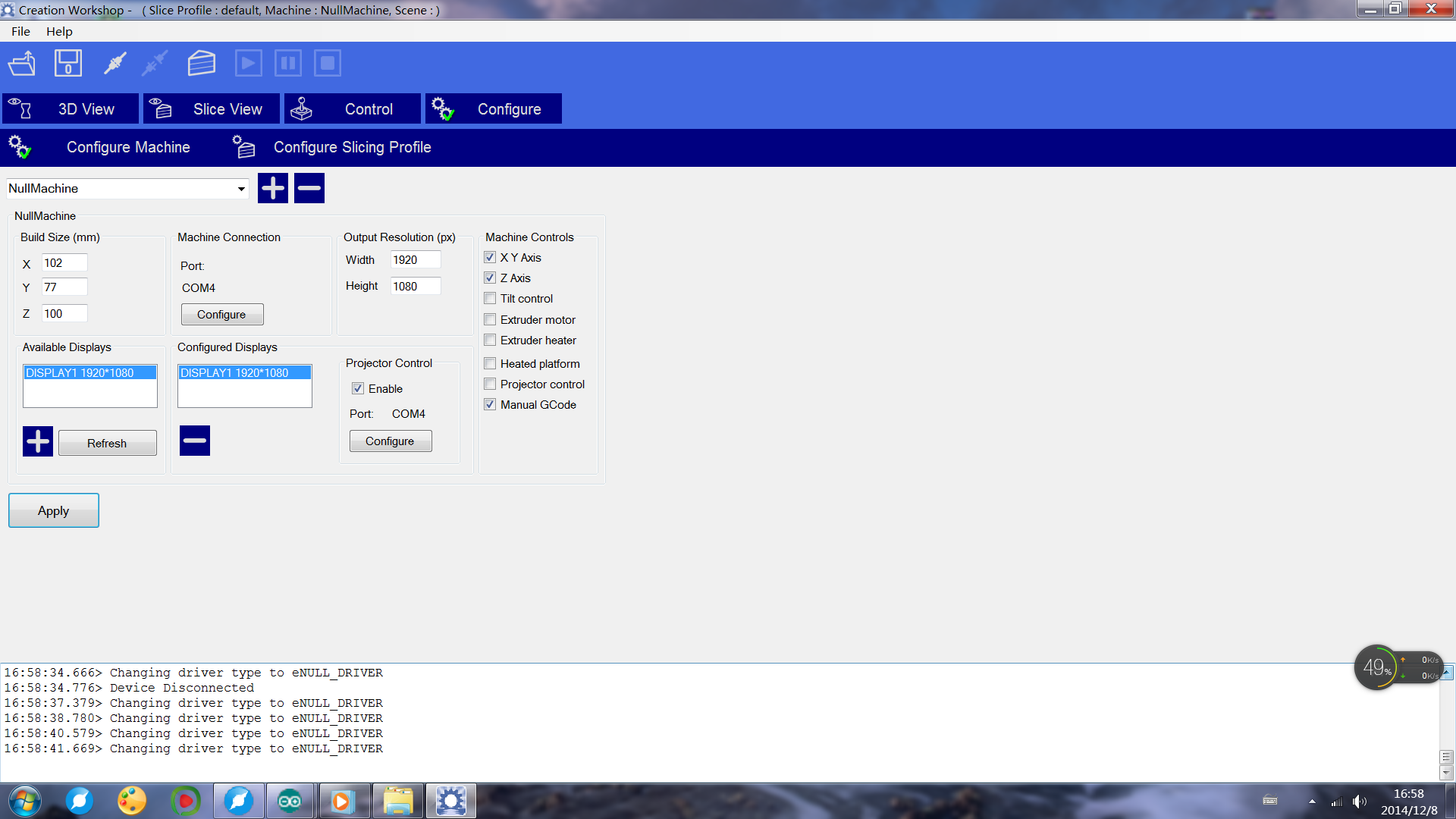Open the Help menu

pos(59,31)
